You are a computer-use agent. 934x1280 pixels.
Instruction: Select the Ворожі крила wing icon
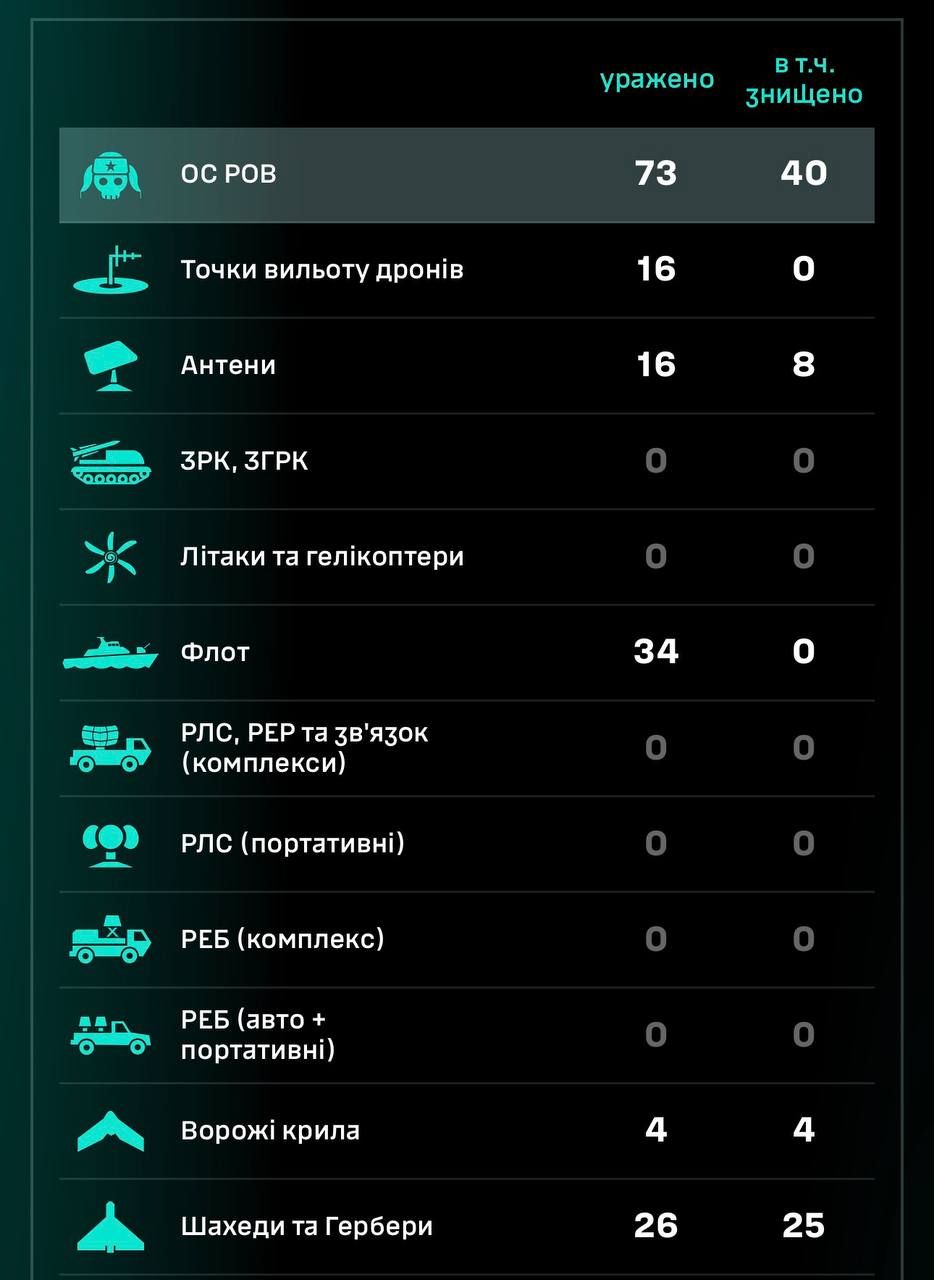pos(110,1131)
